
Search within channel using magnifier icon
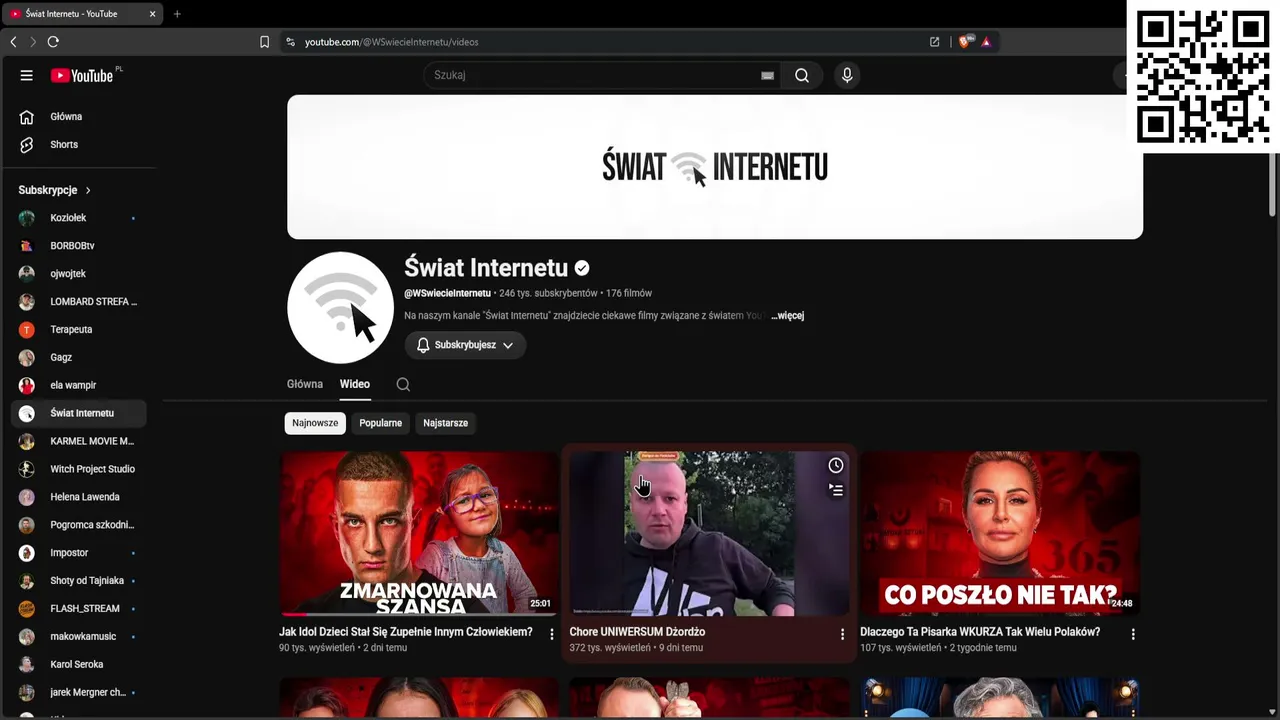point(403,384)
